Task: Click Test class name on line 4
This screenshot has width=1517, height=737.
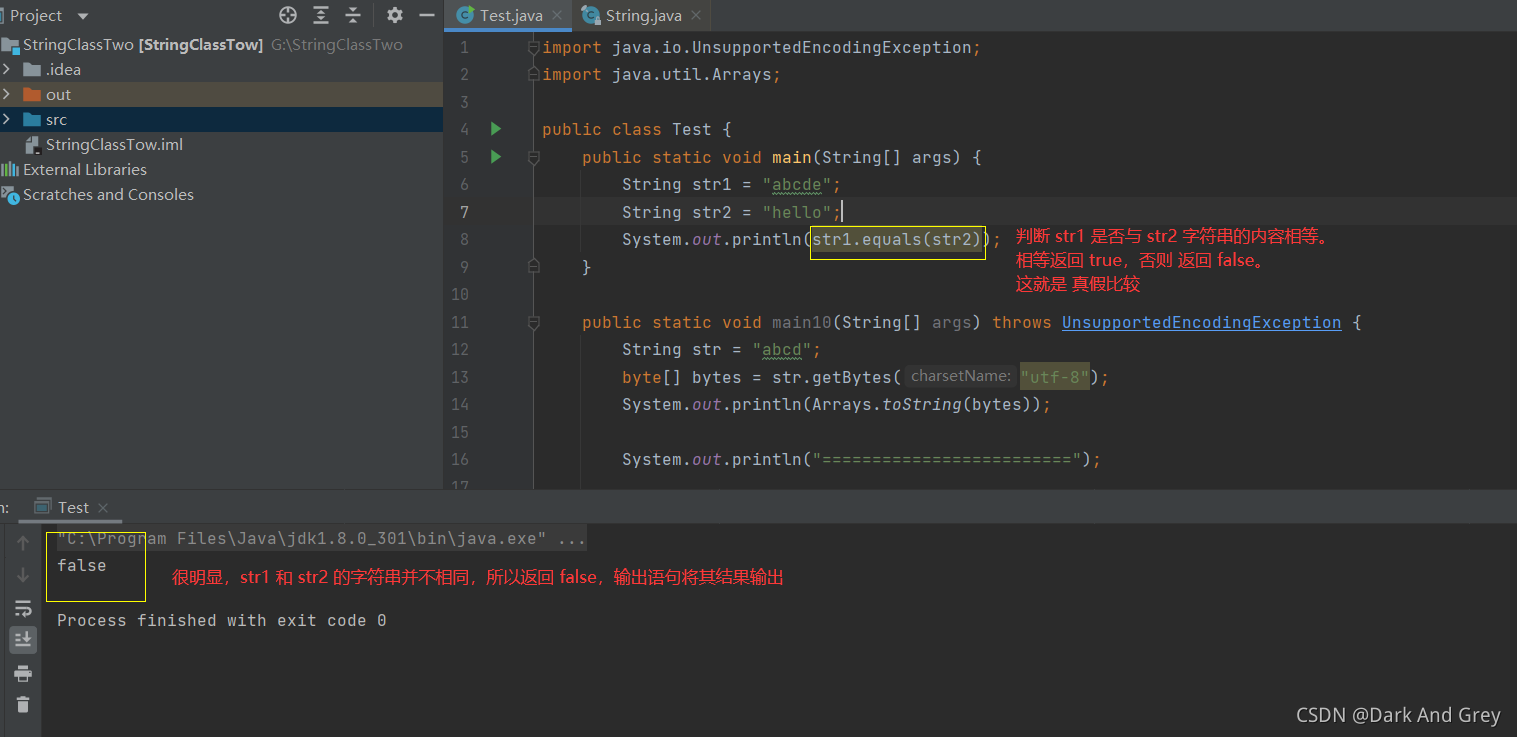Action: (x=691, y=129)
